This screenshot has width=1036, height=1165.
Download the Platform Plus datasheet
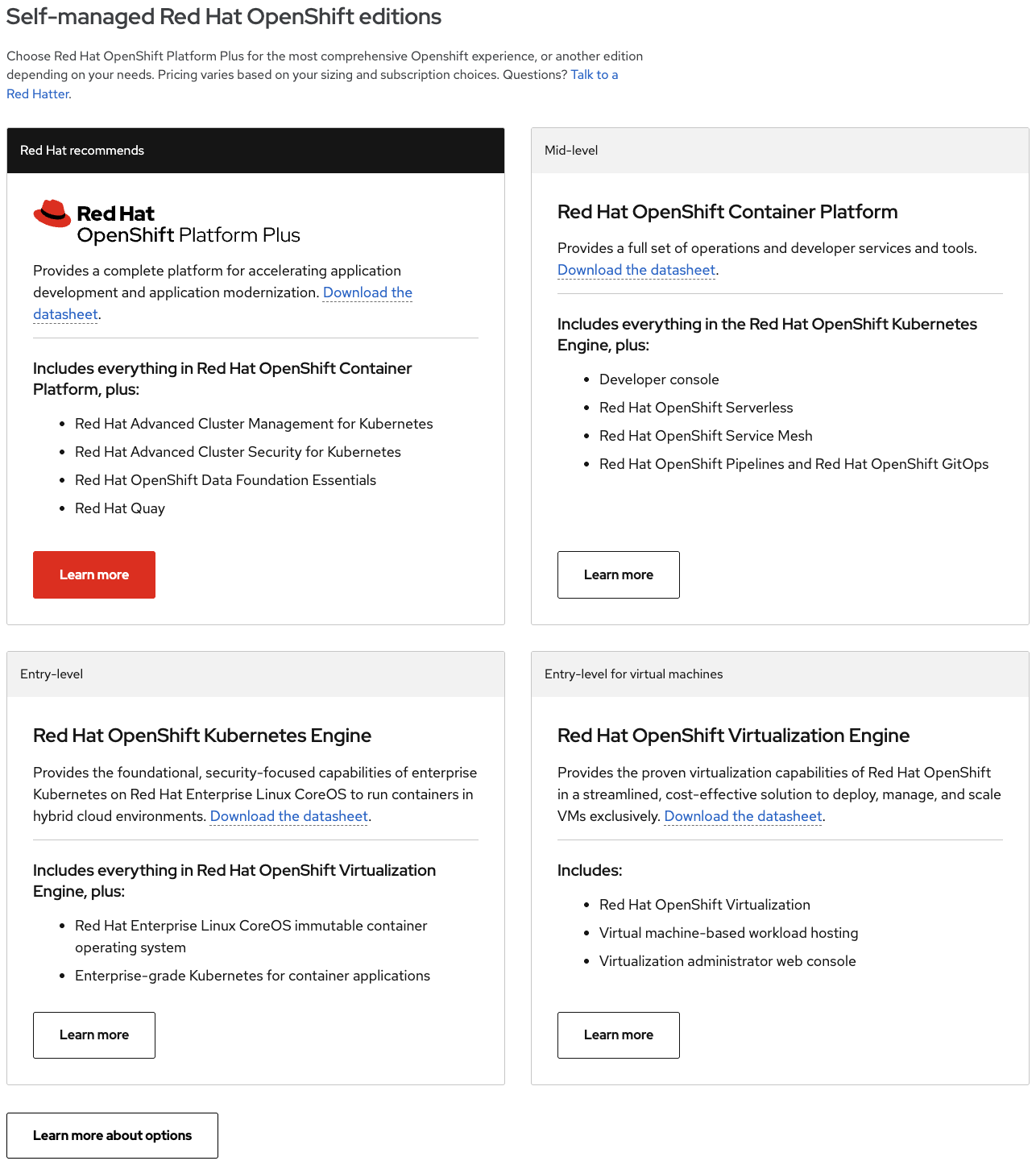pos(367,292)
